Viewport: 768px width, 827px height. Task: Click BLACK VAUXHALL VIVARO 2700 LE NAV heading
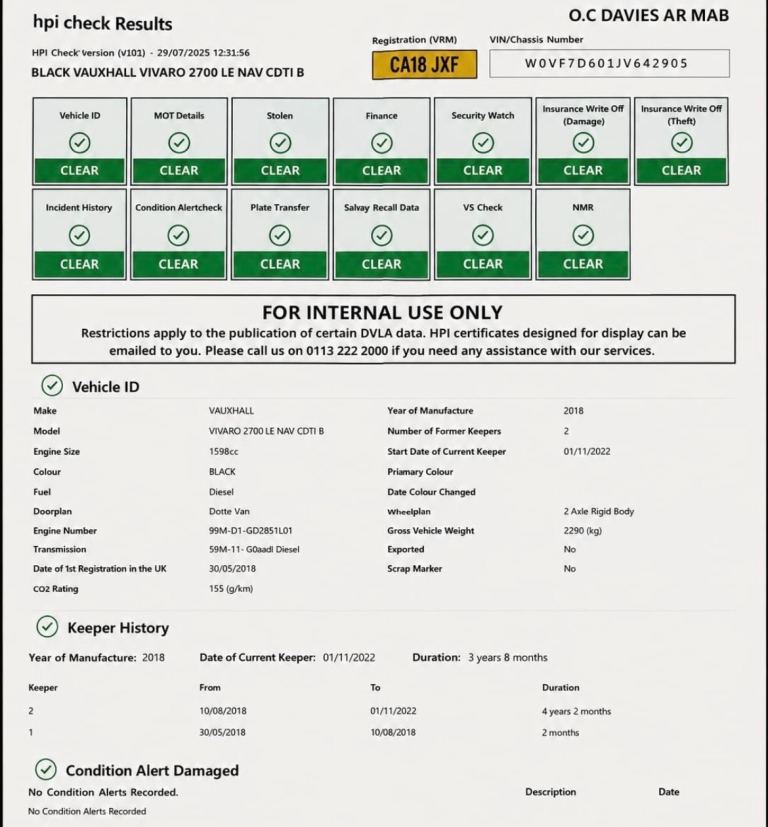168,73
